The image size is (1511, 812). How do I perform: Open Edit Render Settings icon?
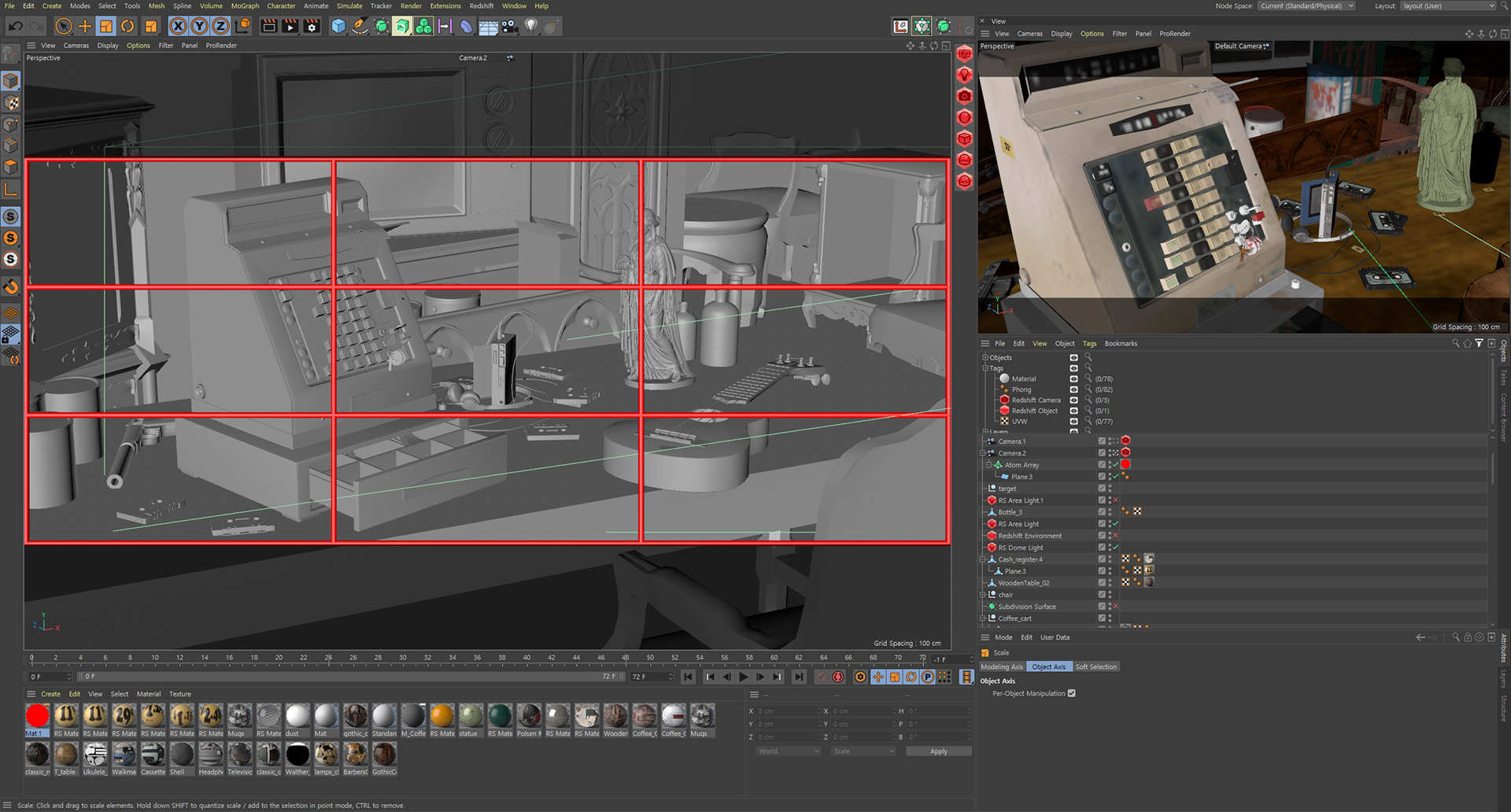(312, 26)
